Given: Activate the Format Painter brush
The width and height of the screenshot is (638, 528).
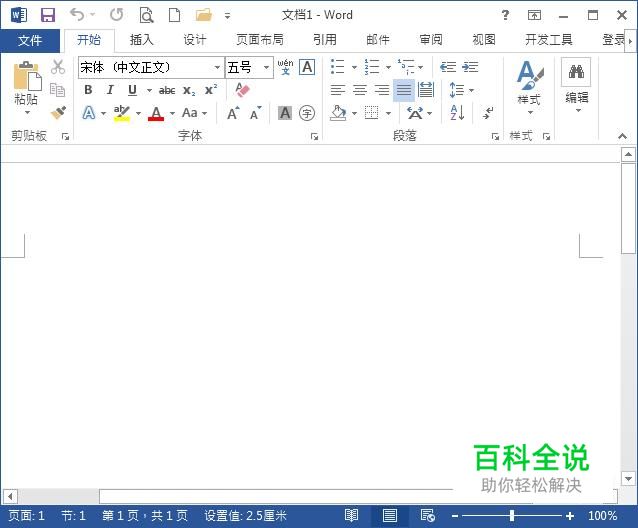Looking at the screenshot, I should click(58, 113).
